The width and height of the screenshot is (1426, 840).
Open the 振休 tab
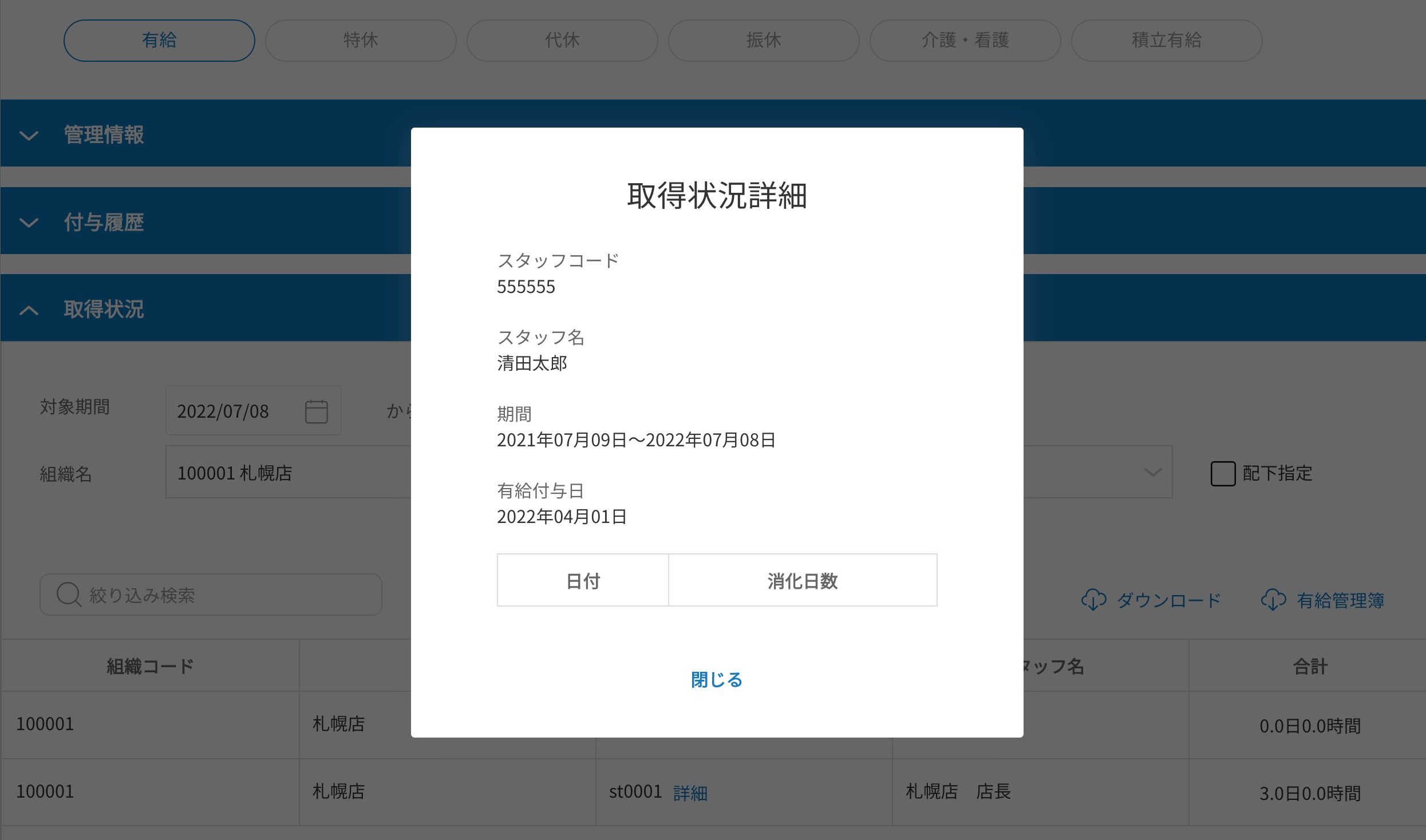coord(764,41)
